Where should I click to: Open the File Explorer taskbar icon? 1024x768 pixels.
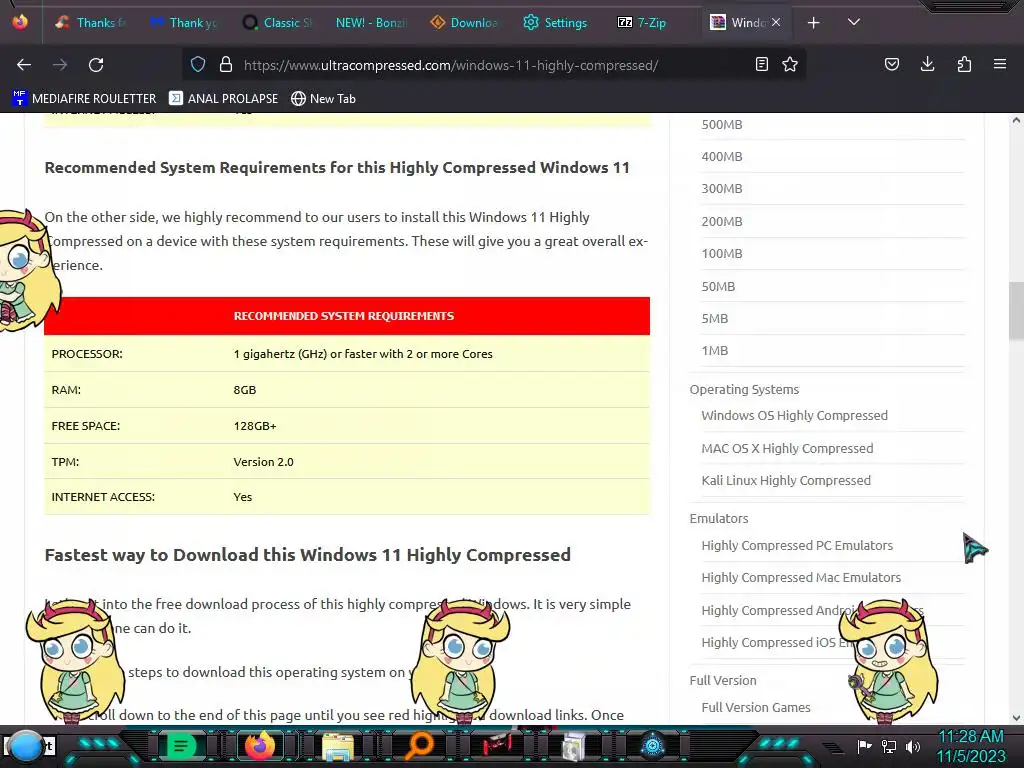pyautogui.click(x=338, y=746)
